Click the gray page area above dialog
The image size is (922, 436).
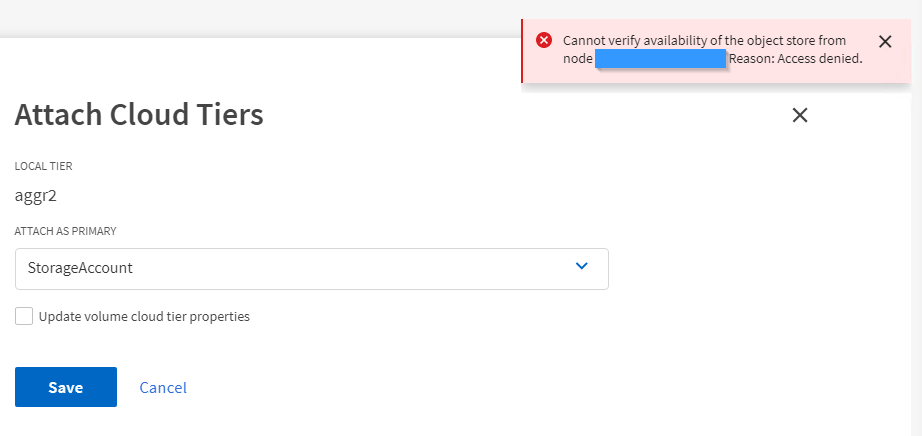(250, 18)
